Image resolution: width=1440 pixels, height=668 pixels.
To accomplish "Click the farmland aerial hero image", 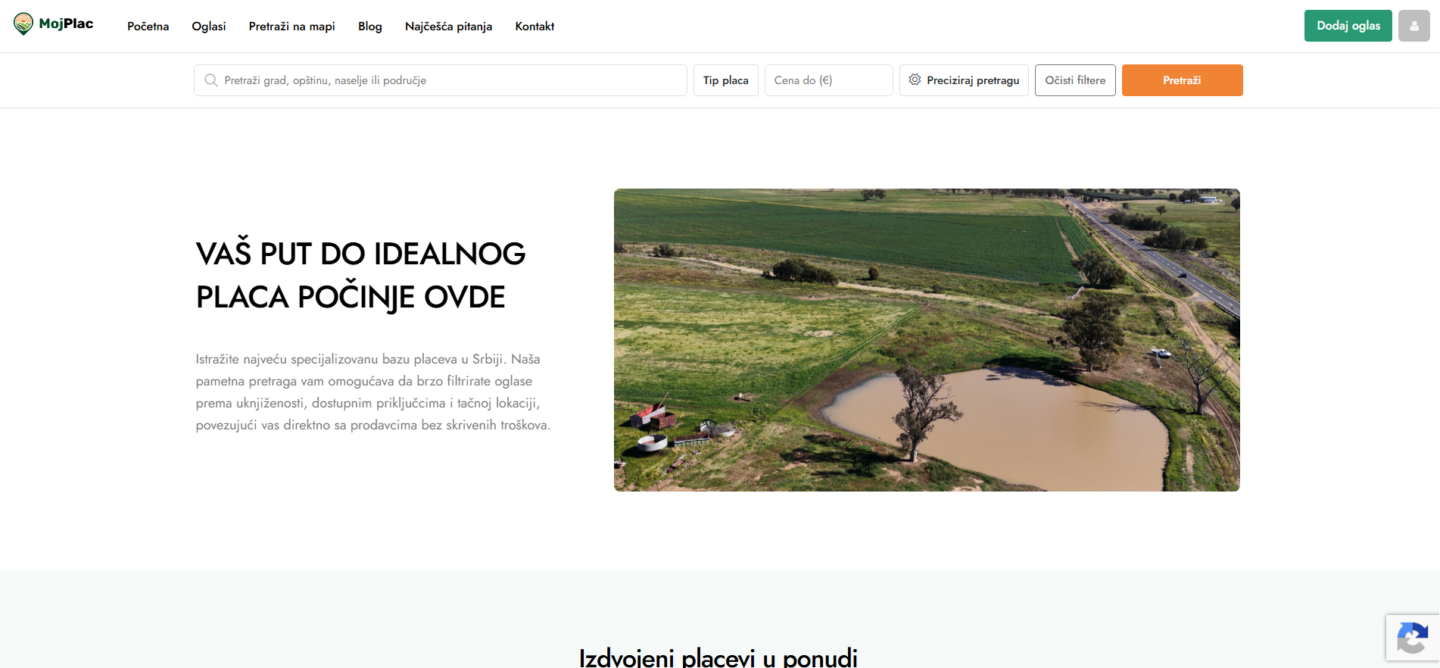I will 927,340.
